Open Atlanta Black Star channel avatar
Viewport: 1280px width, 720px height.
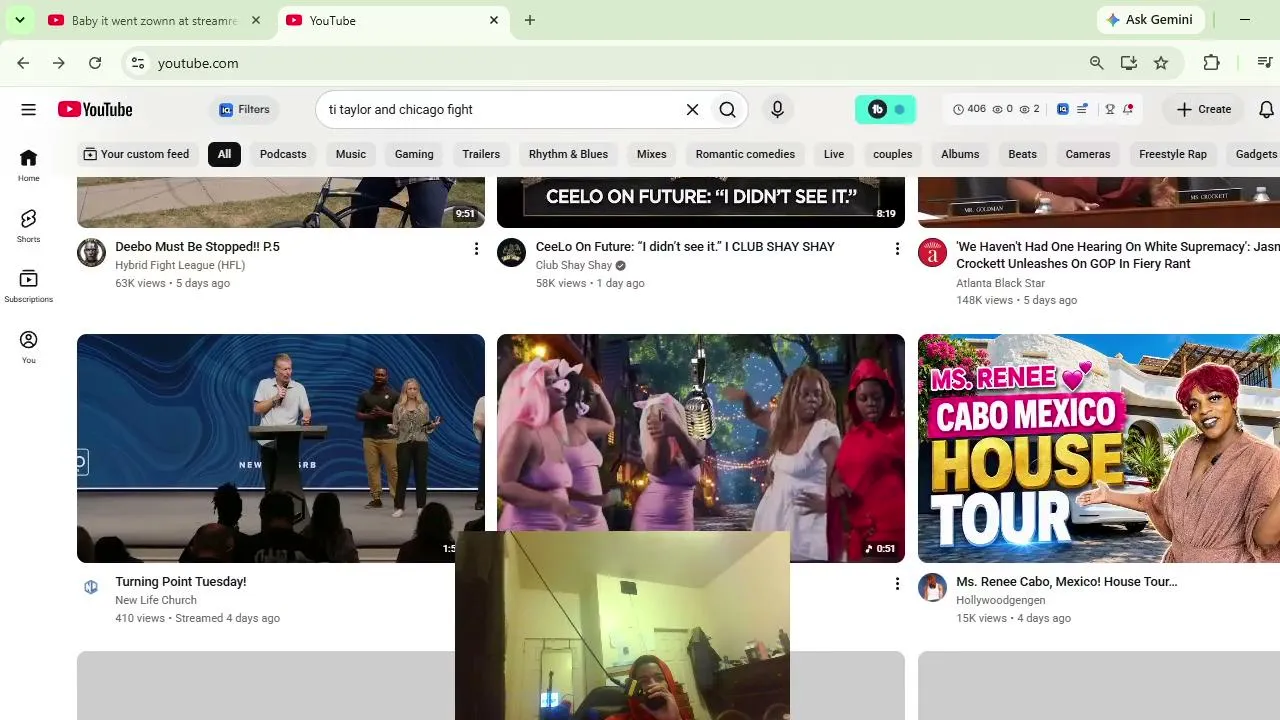tap(932, 252)
